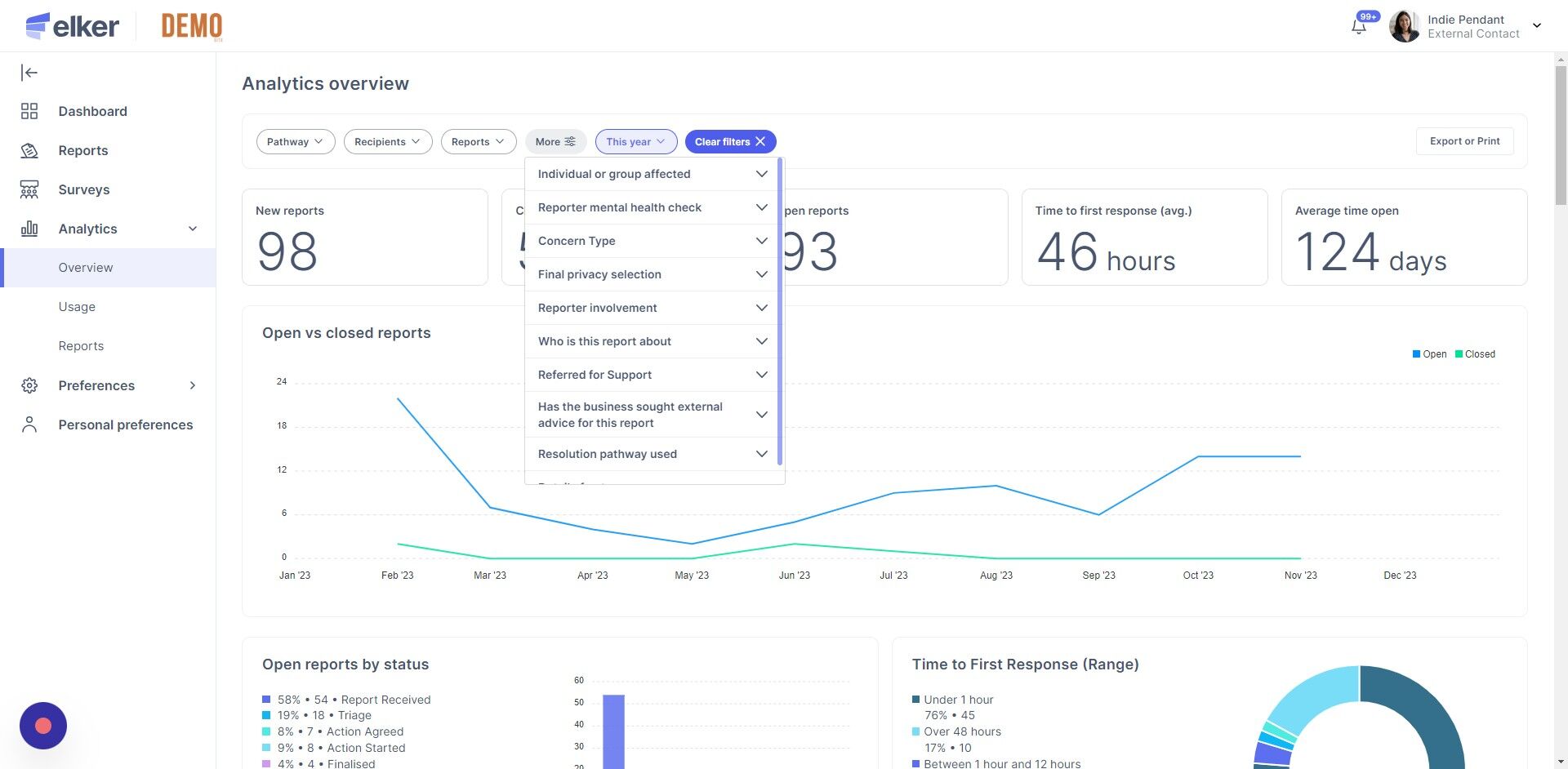Open the Reports filter dropdown
The height and width of the screenshot is (769, 1568).
click(479, 141)
